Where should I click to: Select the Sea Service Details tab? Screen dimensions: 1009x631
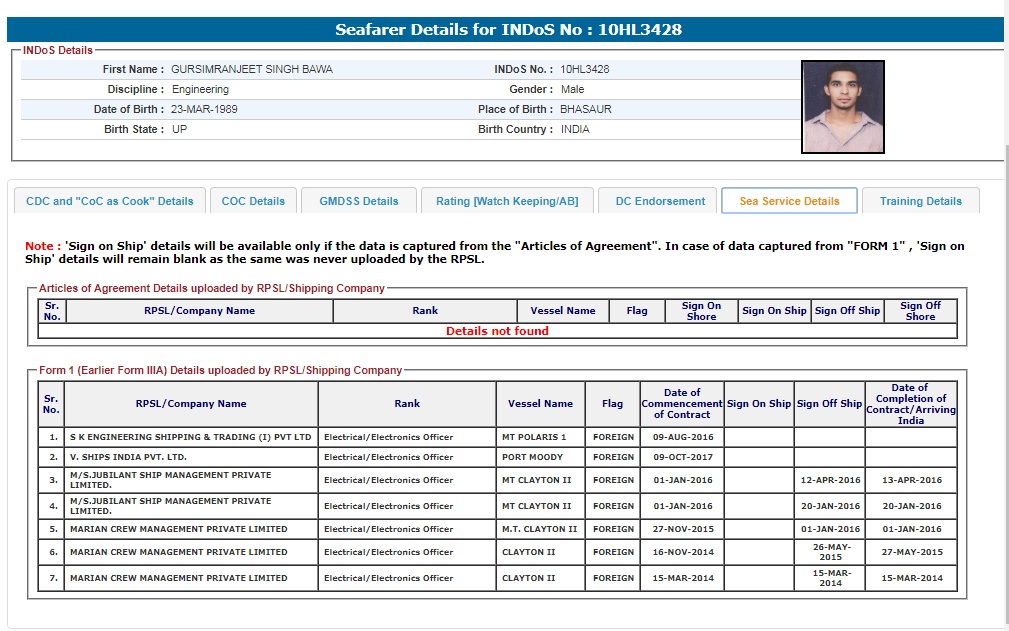(x=789, y=201)
